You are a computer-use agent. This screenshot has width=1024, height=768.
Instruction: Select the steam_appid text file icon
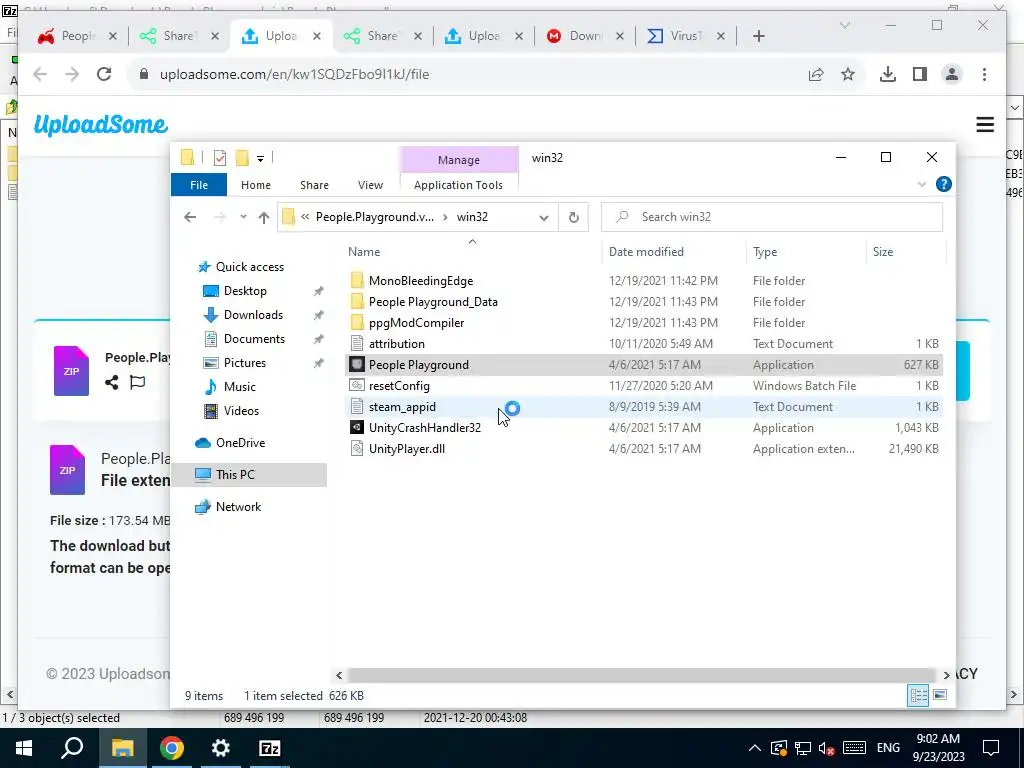point(357,407)
